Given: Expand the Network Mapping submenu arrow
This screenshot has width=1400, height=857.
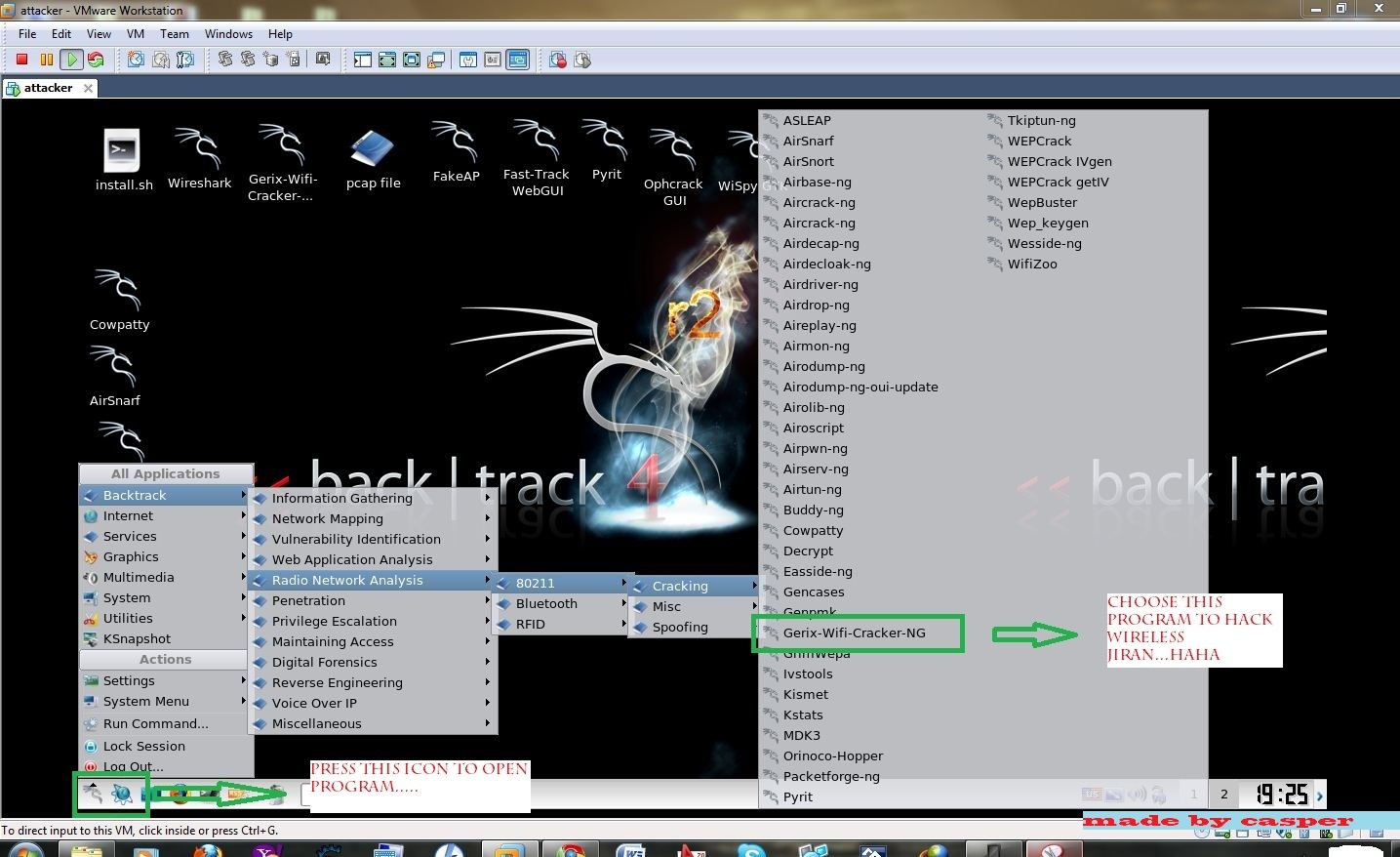Looking at the screenshot, I should (x=487, y=518).
